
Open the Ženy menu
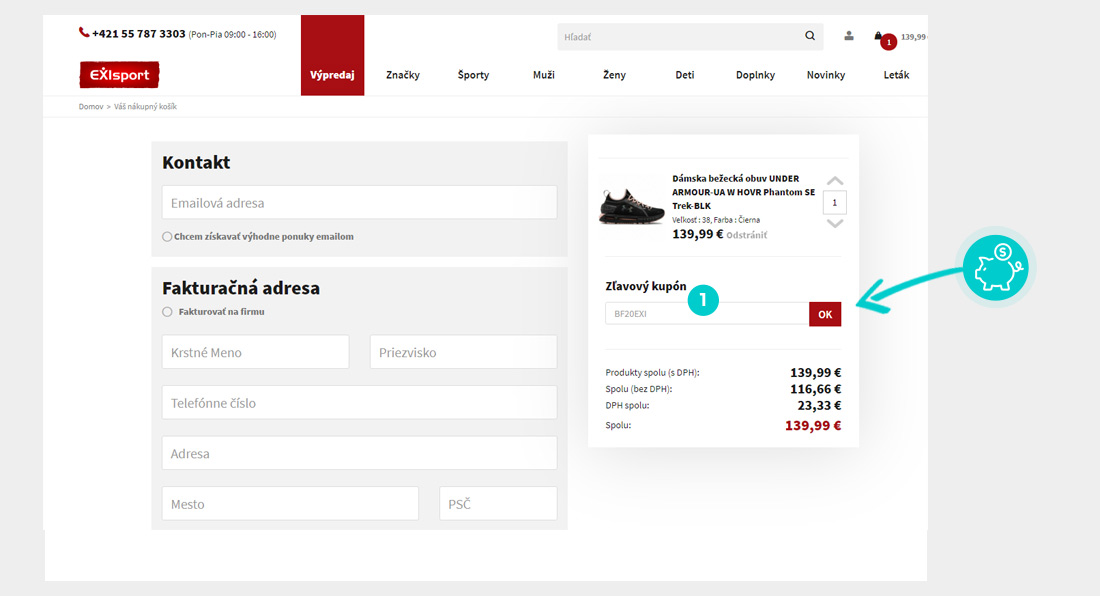coord(615,75)
